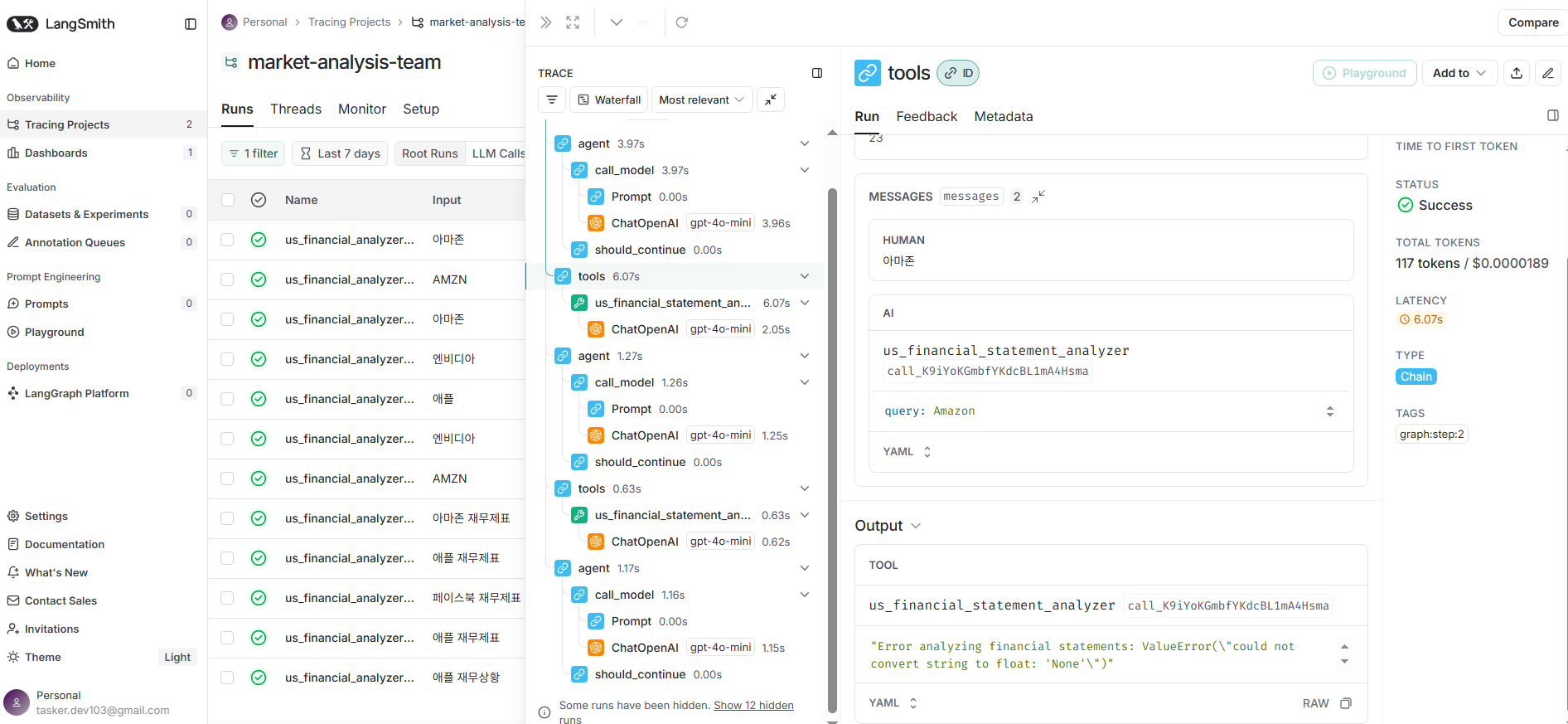Click the refresh trace icon
The height and width of the screenshot is (724, 1568).
(x=682, y=22)
